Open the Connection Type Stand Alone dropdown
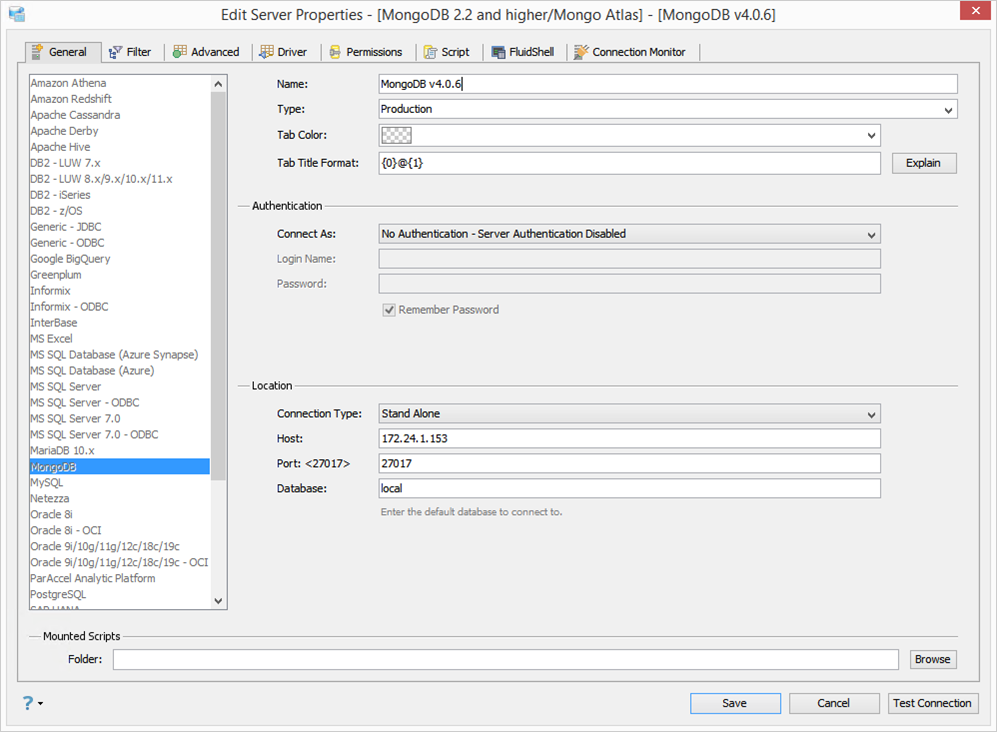 coord(629,414)
